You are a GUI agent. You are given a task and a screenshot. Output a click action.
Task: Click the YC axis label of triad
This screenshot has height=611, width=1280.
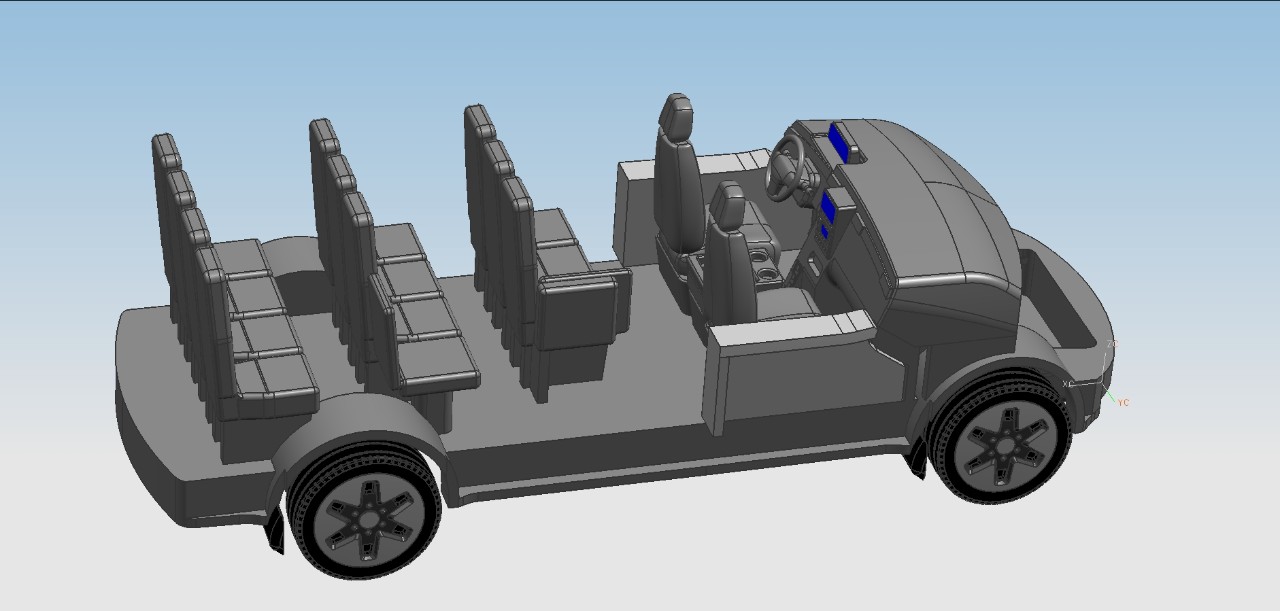1122,402
